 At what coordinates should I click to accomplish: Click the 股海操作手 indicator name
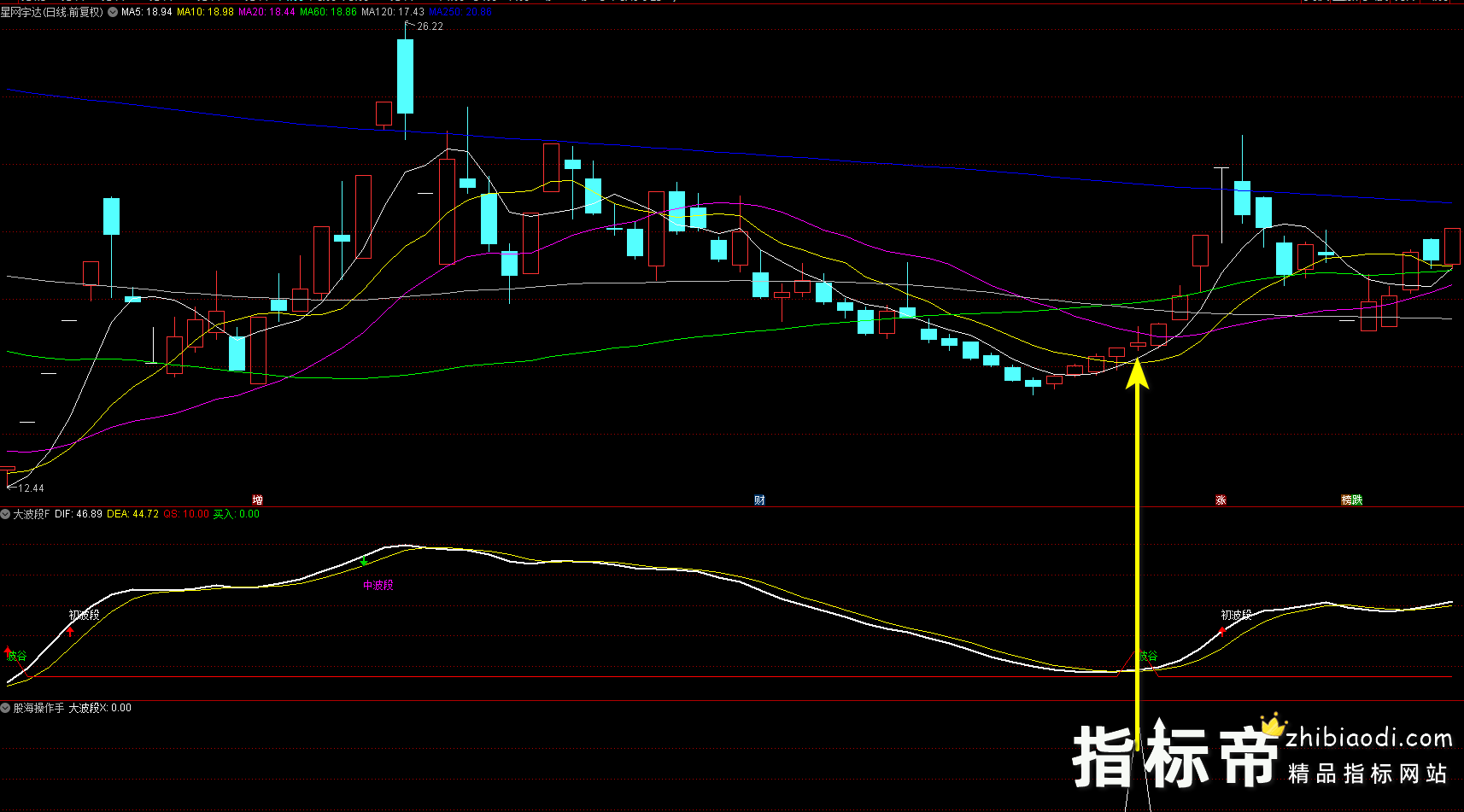click(x=38, y=708)
